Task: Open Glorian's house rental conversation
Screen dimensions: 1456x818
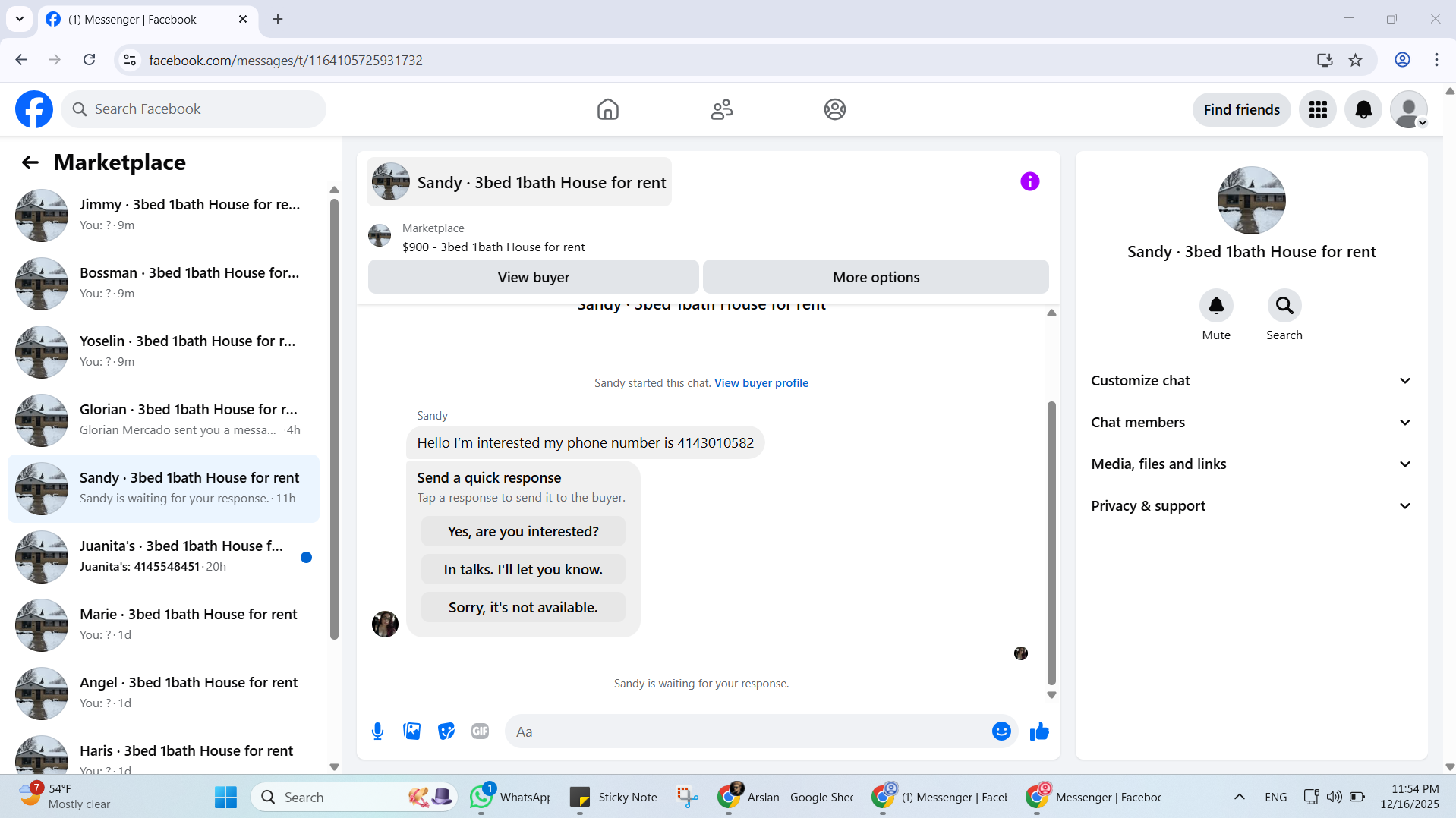Action: (163, 420)
